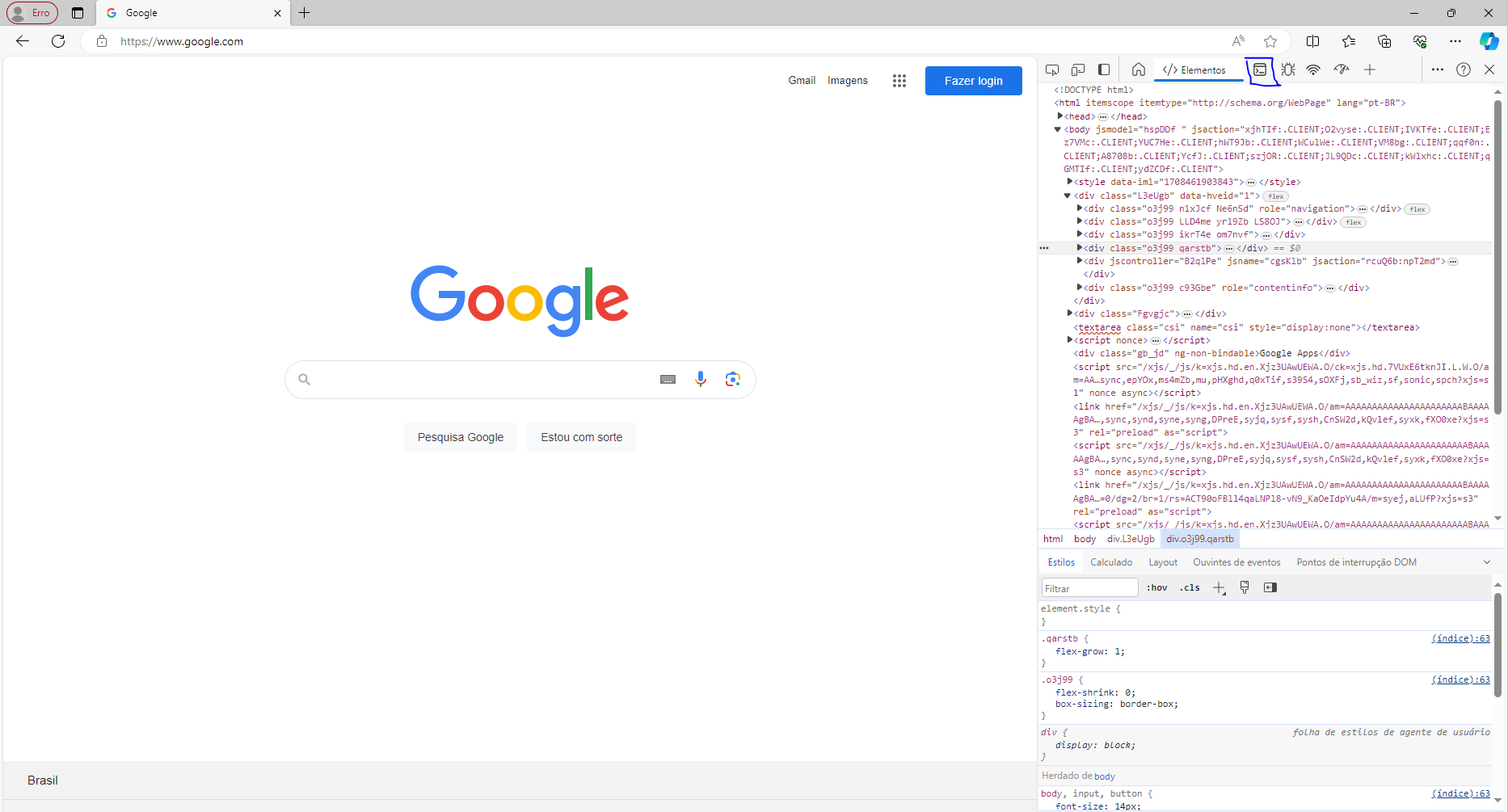Toggle the DevTools activity bar dock icon

click(x=1104, y=70)
